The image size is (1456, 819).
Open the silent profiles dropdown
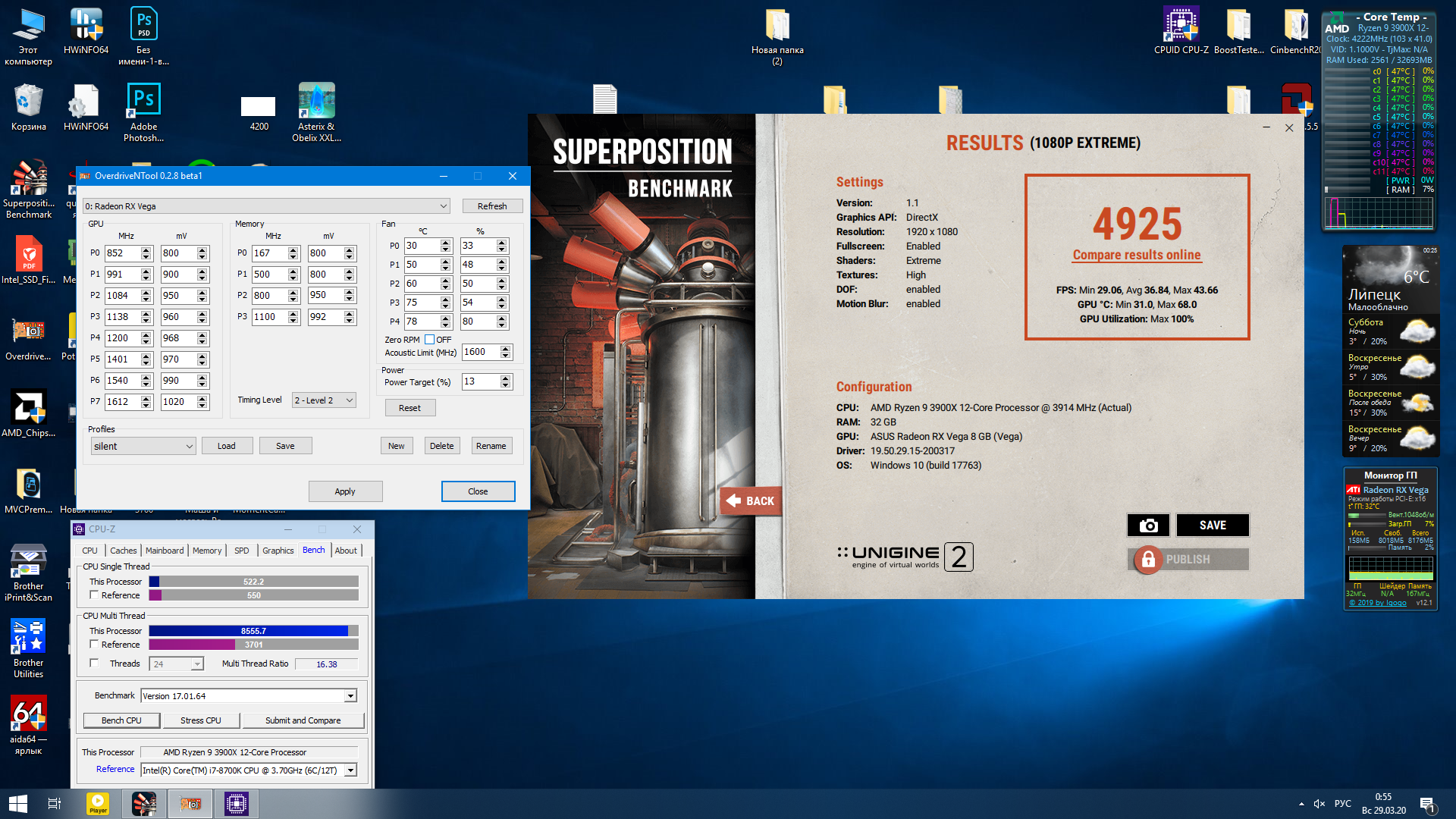(143, 446)
